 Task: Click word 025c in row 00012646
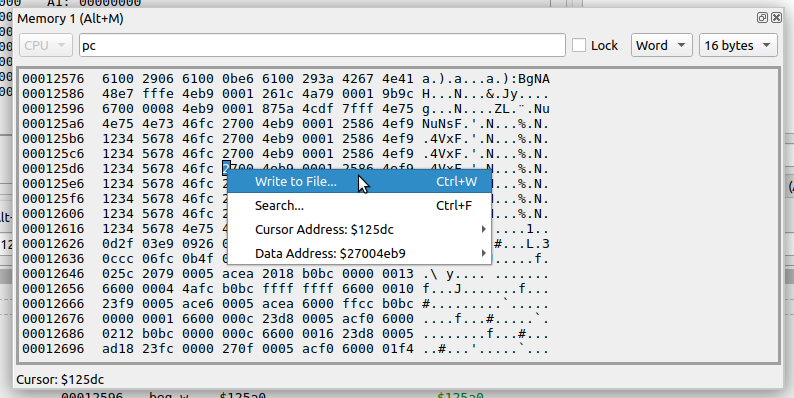(117, 274)
